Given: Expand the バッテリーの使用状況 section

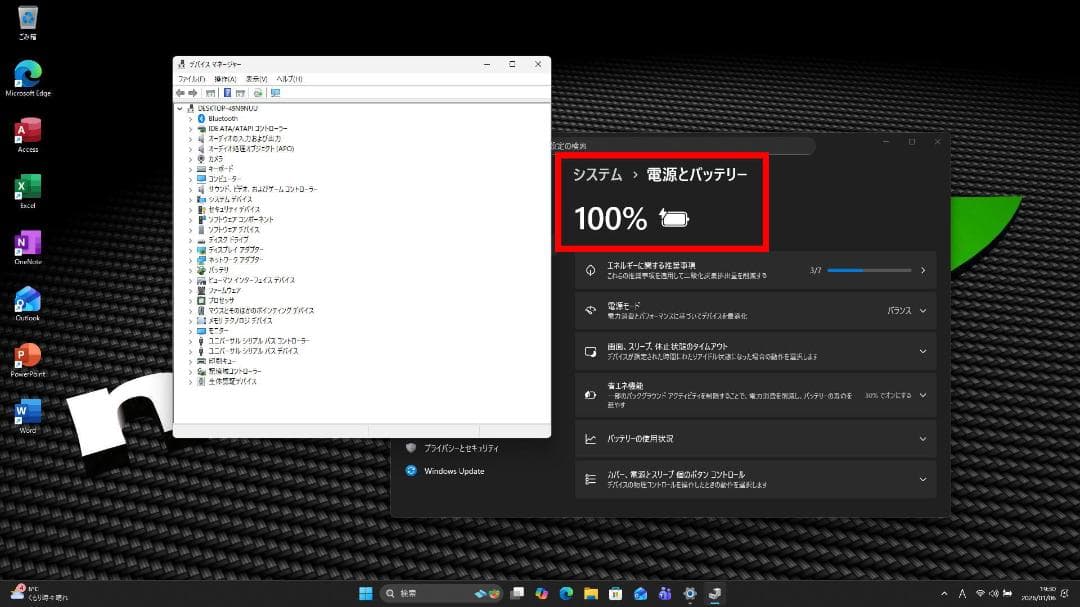Looking at the screenshot, I should pos(925,438).
